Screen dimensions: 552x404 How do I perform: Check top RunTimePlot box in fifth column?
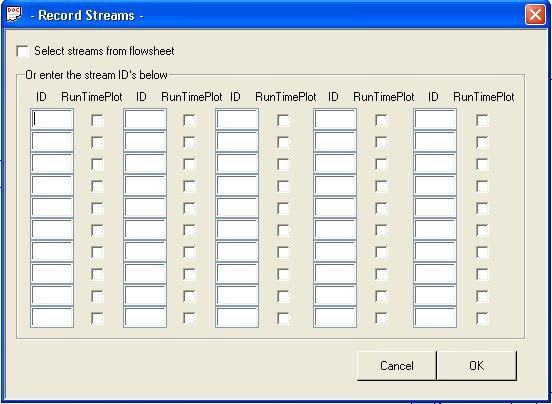click(482, 120)
